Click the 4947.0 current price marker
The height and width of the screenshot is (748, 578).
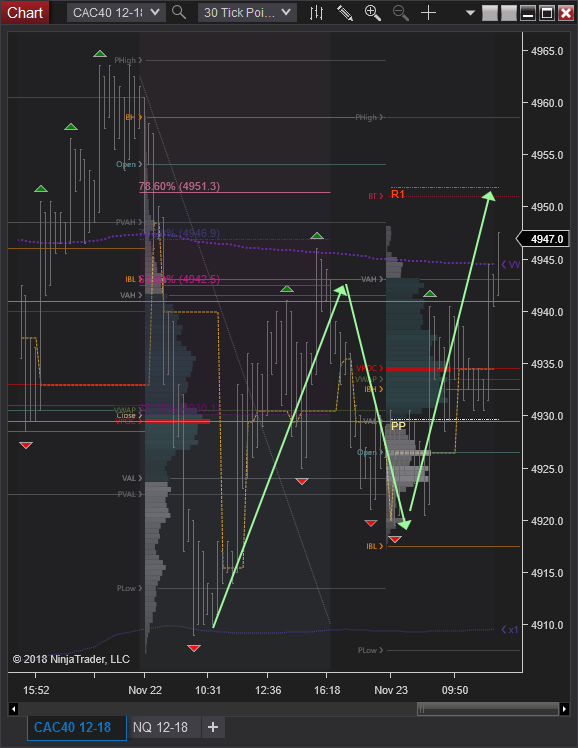[x=544, y=239]
